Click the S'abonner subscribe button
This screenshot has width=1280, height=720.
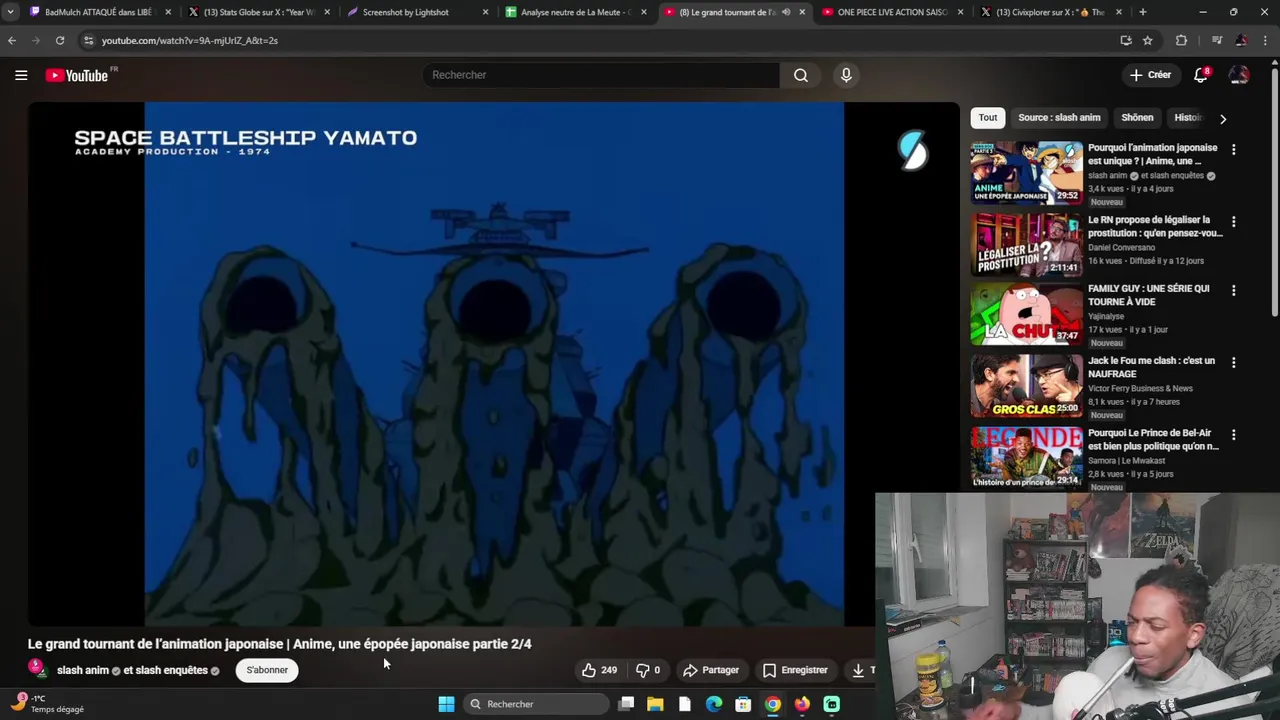(267, 670)
